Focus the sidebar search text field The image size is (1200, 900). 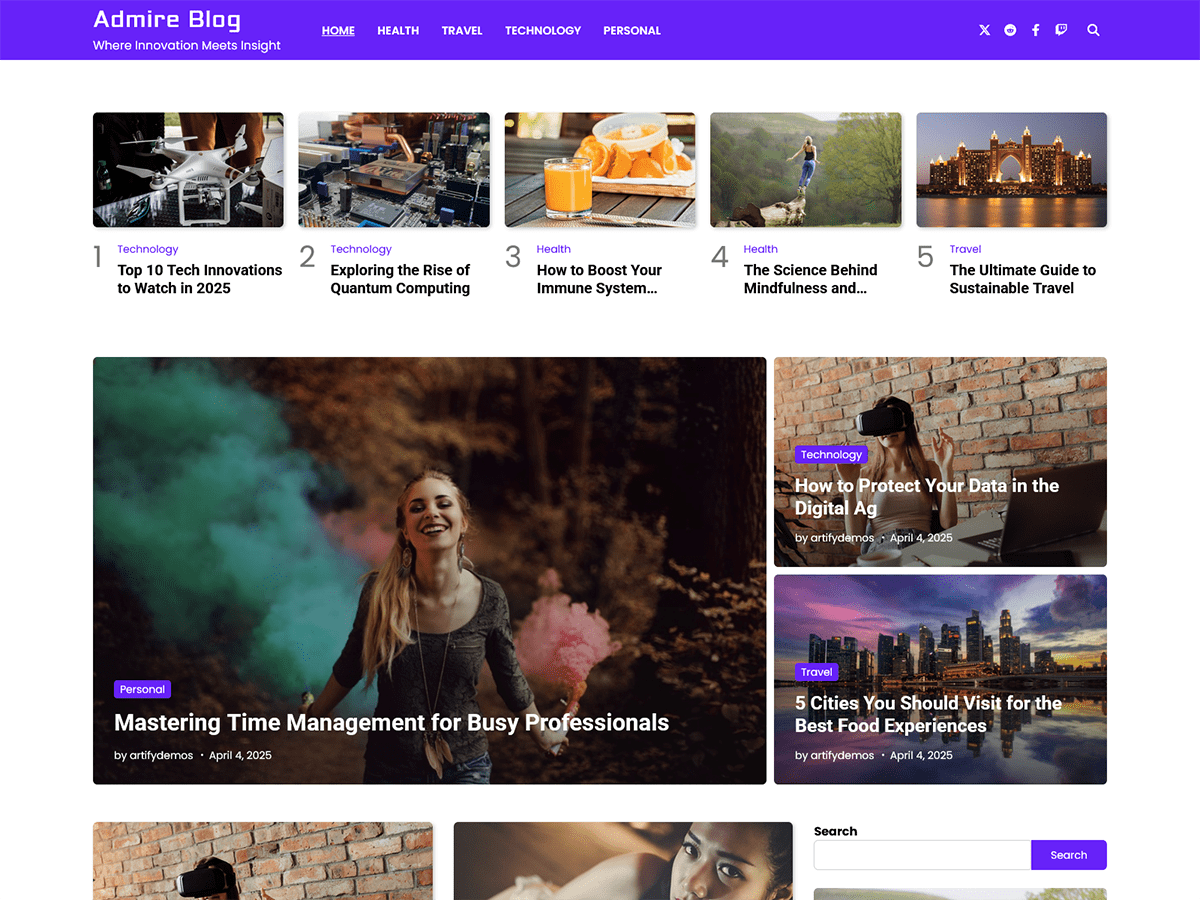921,855
